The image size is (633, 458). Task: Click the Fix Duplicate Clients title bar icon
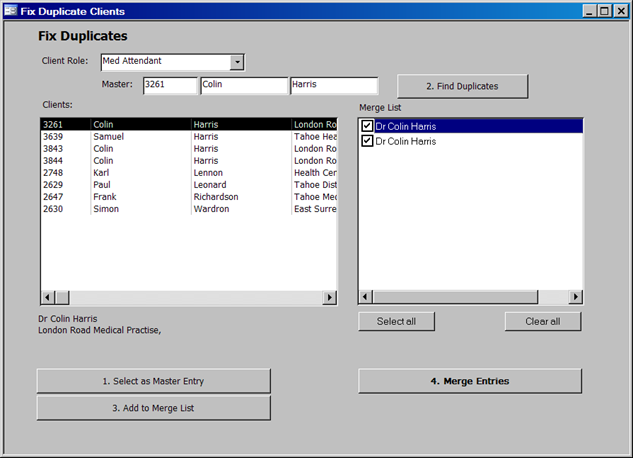coord(11,11)
